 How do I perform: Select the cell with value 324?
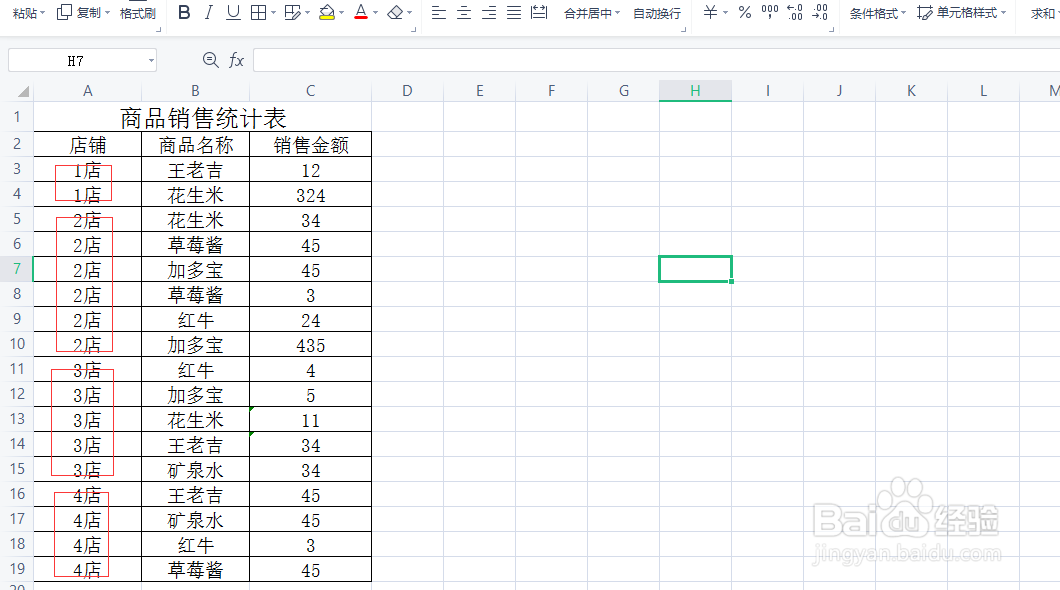click(310, 195)
